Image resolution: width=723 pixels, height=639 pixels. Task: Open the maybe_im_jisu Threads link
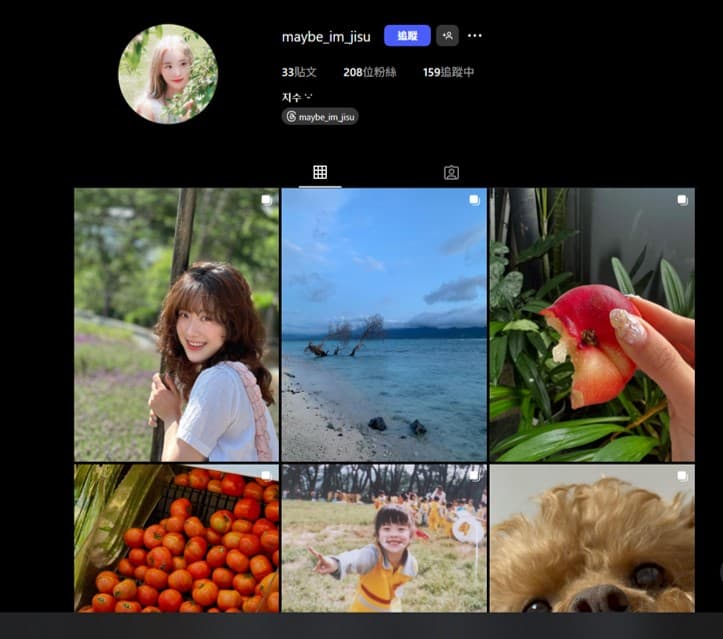320,117
